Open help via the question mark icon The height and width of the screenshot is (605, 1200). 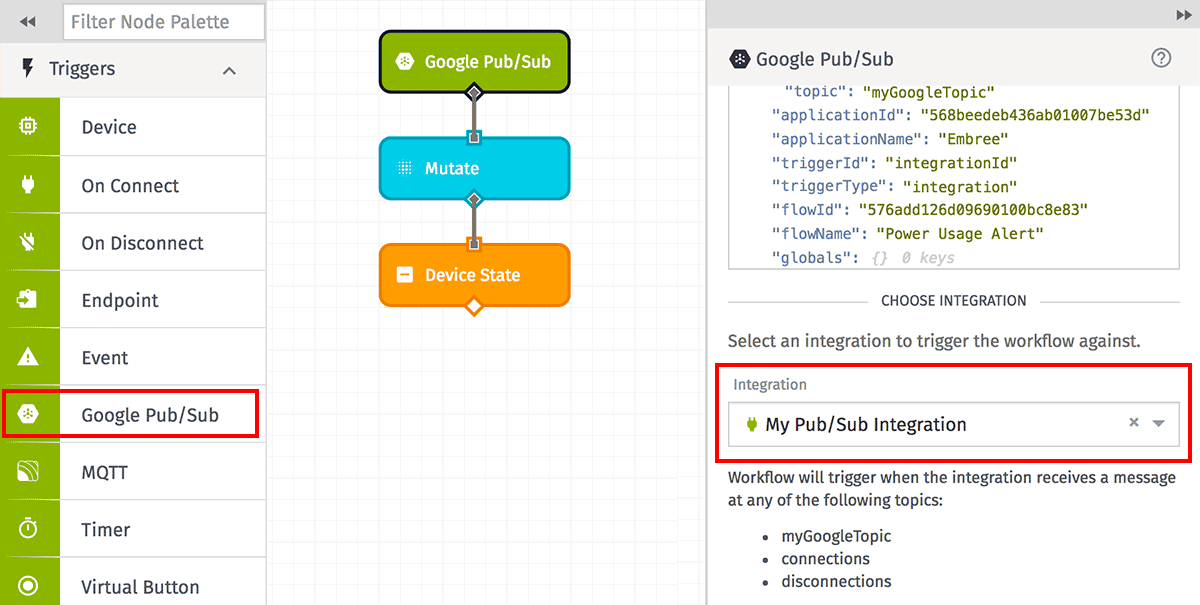tap(1161, 58)
